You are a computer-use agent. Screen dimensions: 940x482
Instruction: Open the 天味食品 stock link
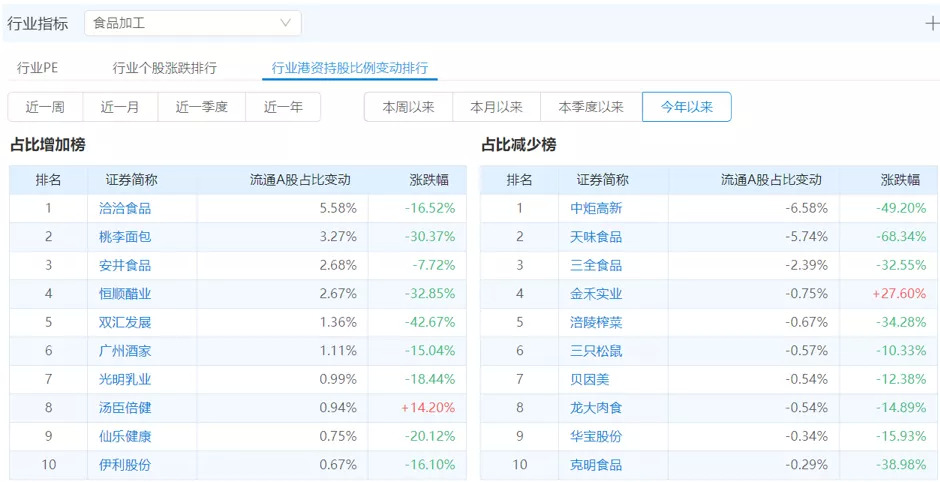(x=596, y=237)
